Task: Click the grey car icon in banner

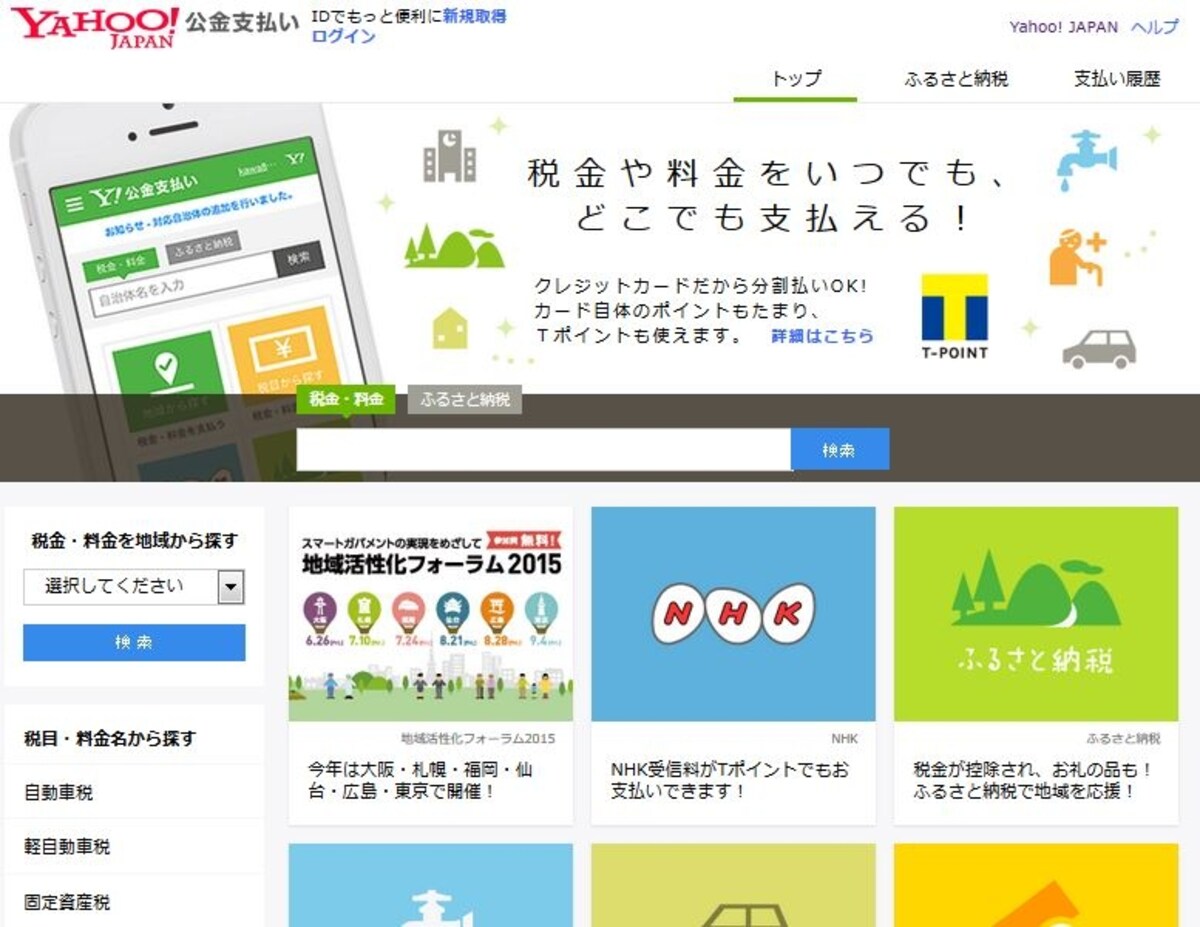Action: [1099, 349]
